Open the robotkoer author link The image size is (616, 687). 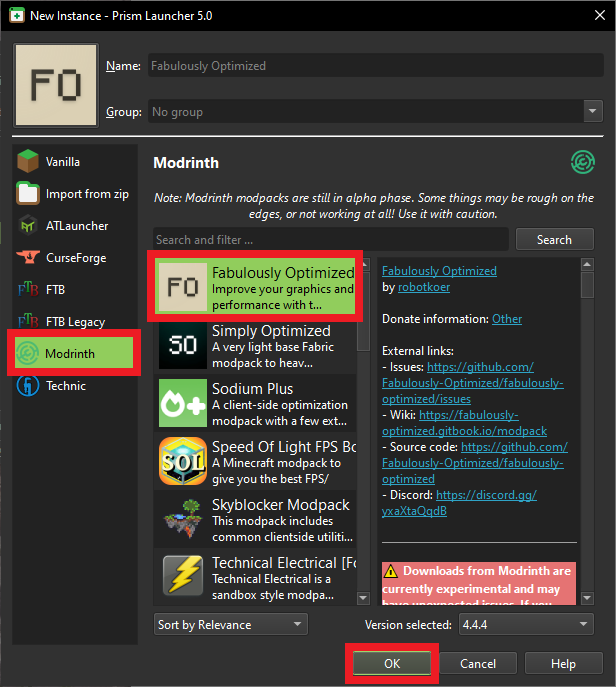pos(424,287)
